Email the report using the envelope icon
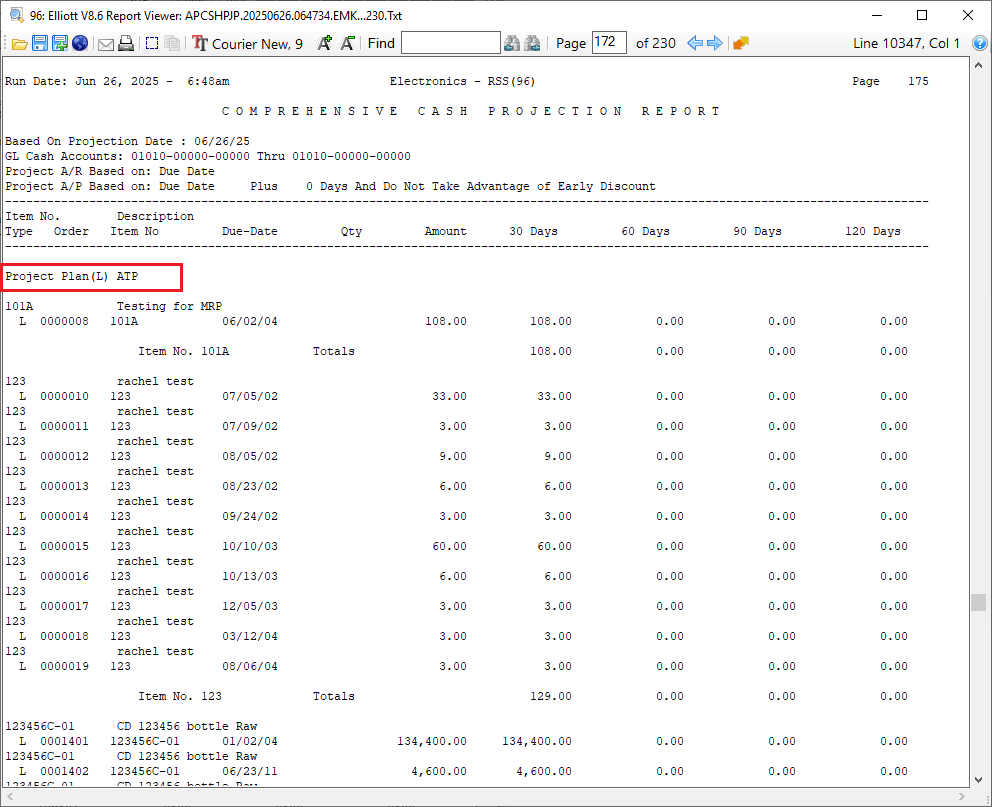Viewport: 992px width, 807px height. click(x=106, y=44)
